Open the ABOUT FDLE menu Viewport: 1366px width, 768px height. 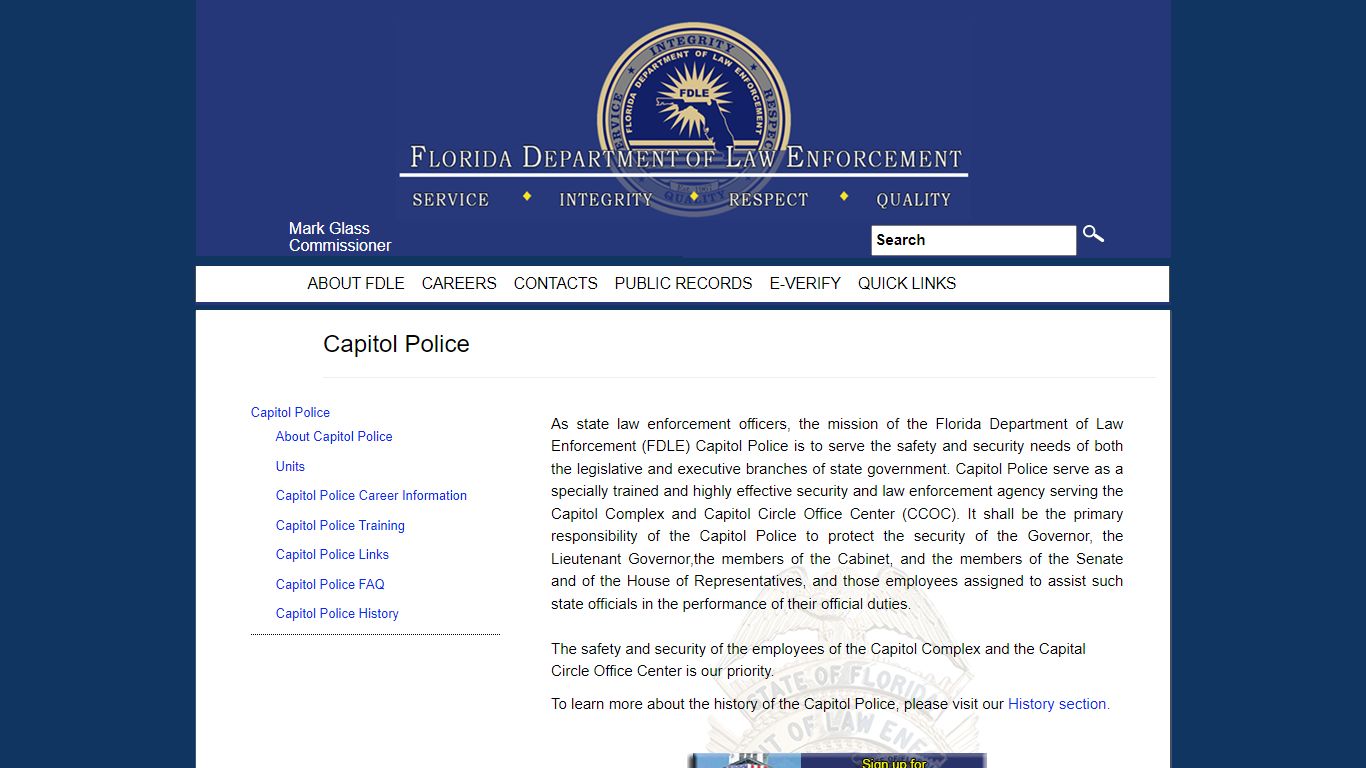[356, 283]
